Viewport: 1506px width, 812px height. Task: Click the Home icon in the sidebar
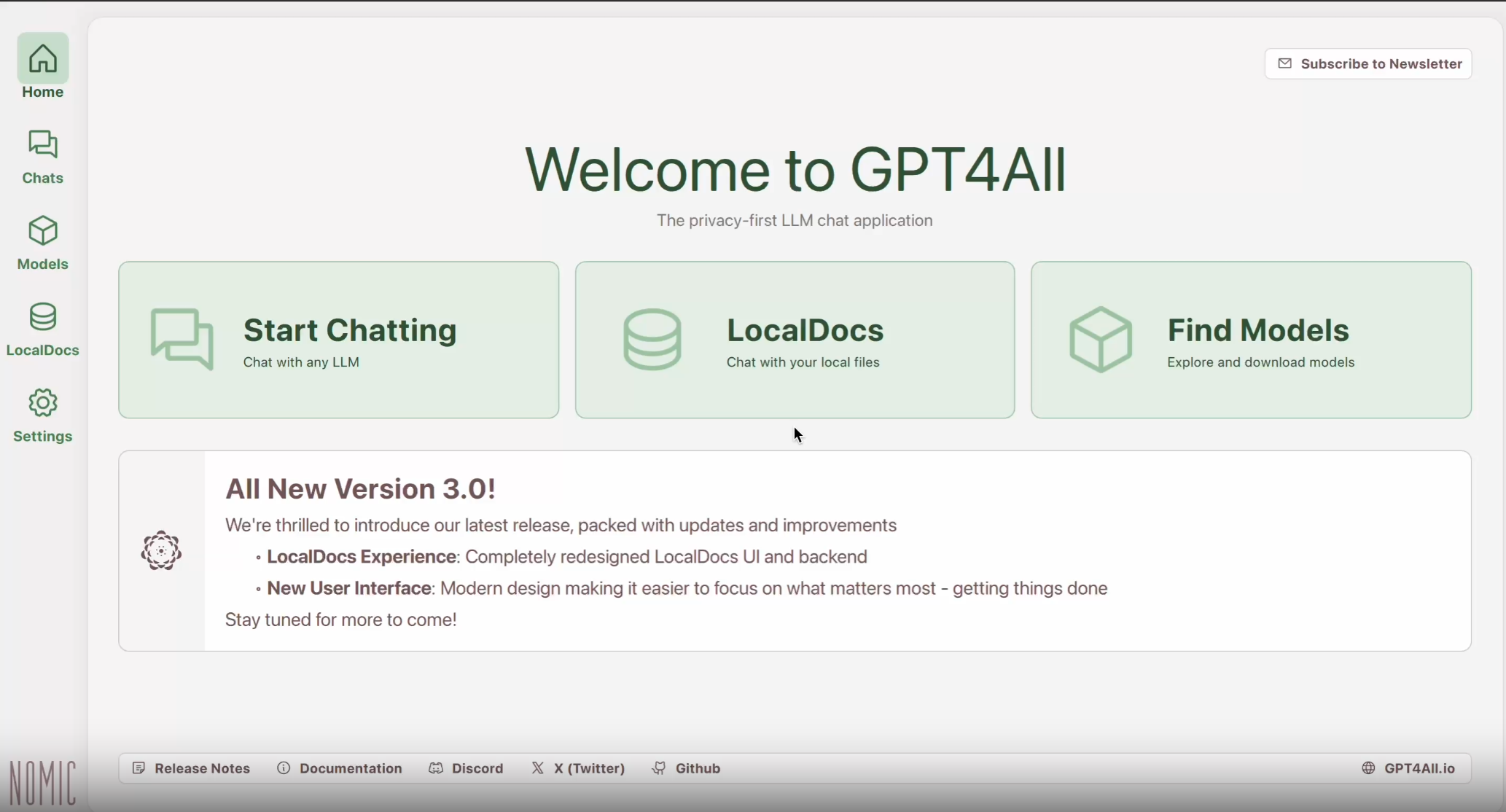[x=43, y=59]
